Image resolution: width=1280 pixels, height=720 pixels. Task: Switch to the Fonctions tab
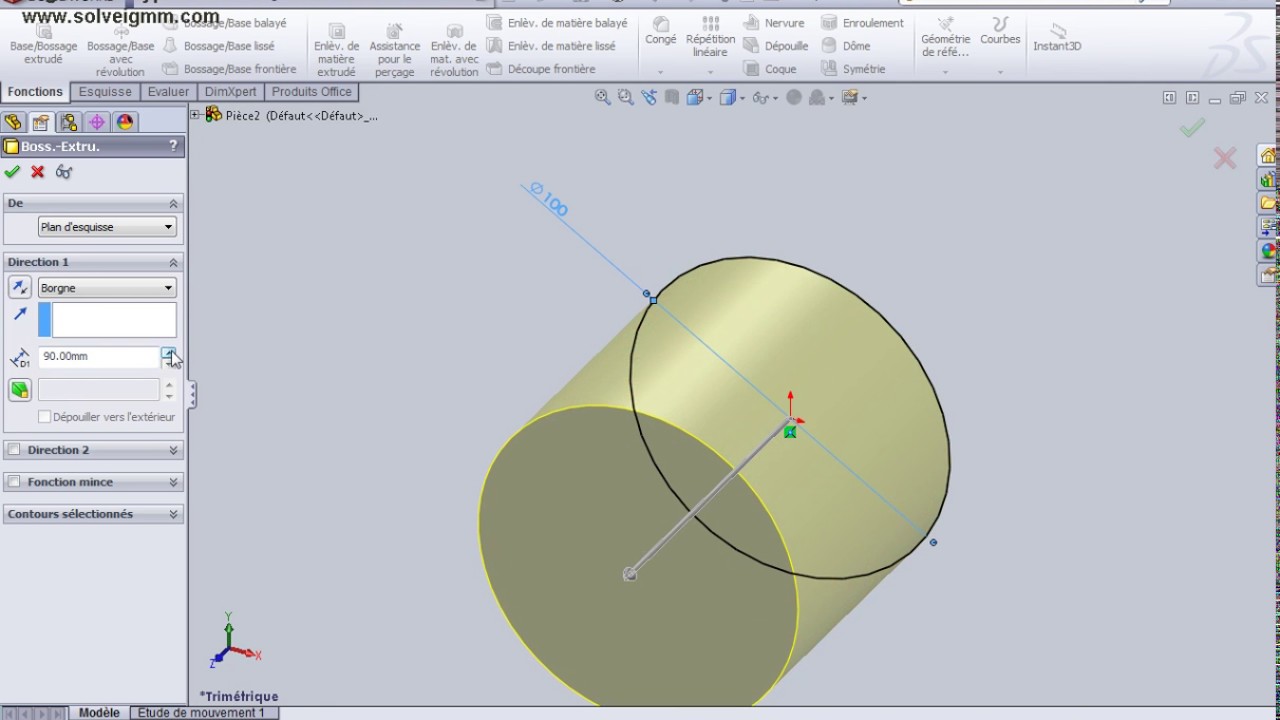35,92
